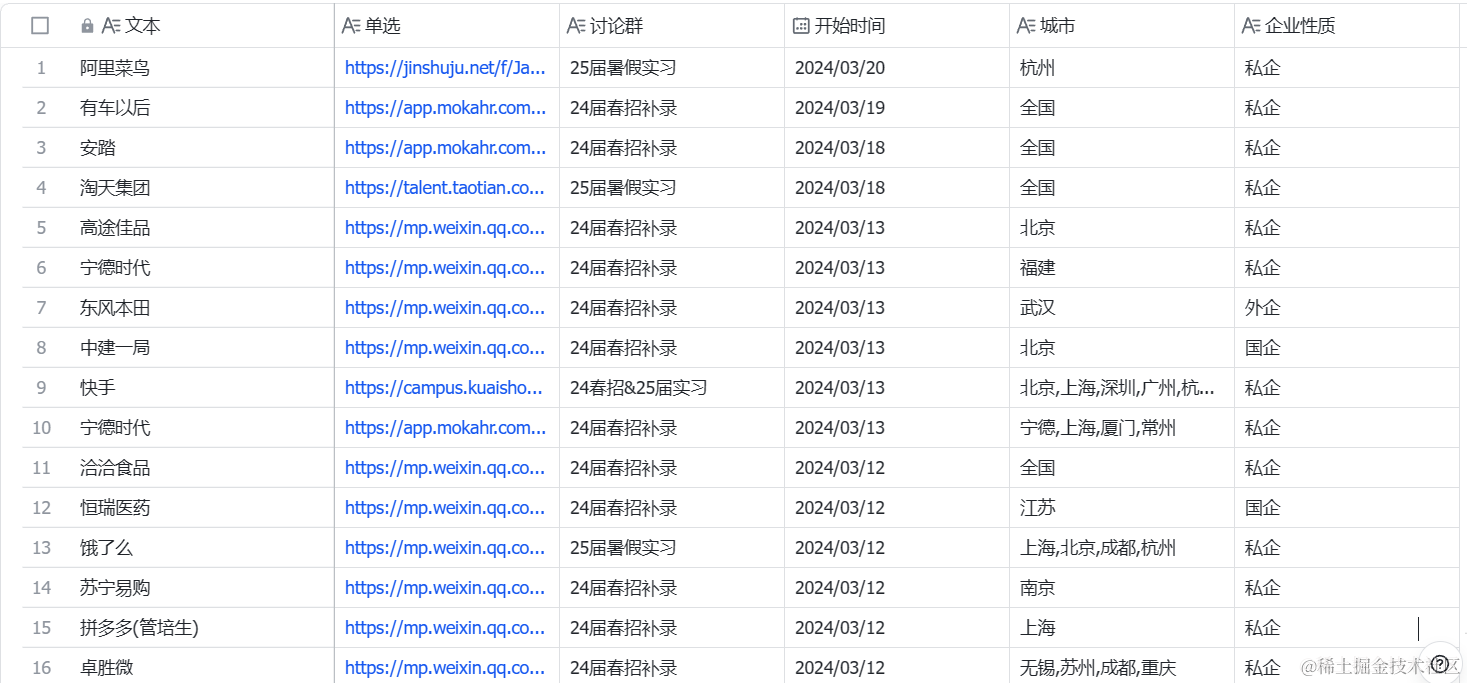Image resolution: width=1467 pixels, height=683 pixels.
Task: Select the 城市 column header
Action: [x=1122, y=26]
